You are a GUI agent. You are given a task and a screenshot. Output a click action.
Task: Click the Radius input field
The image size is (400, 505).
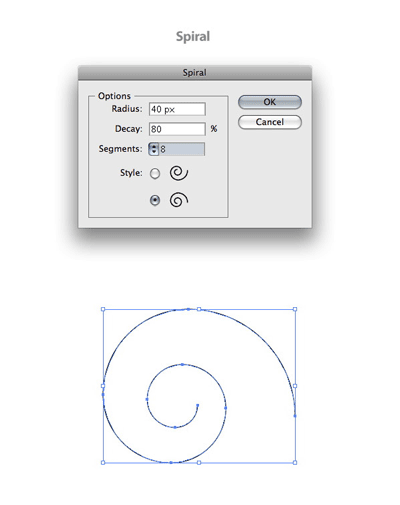tap(177, 109)
